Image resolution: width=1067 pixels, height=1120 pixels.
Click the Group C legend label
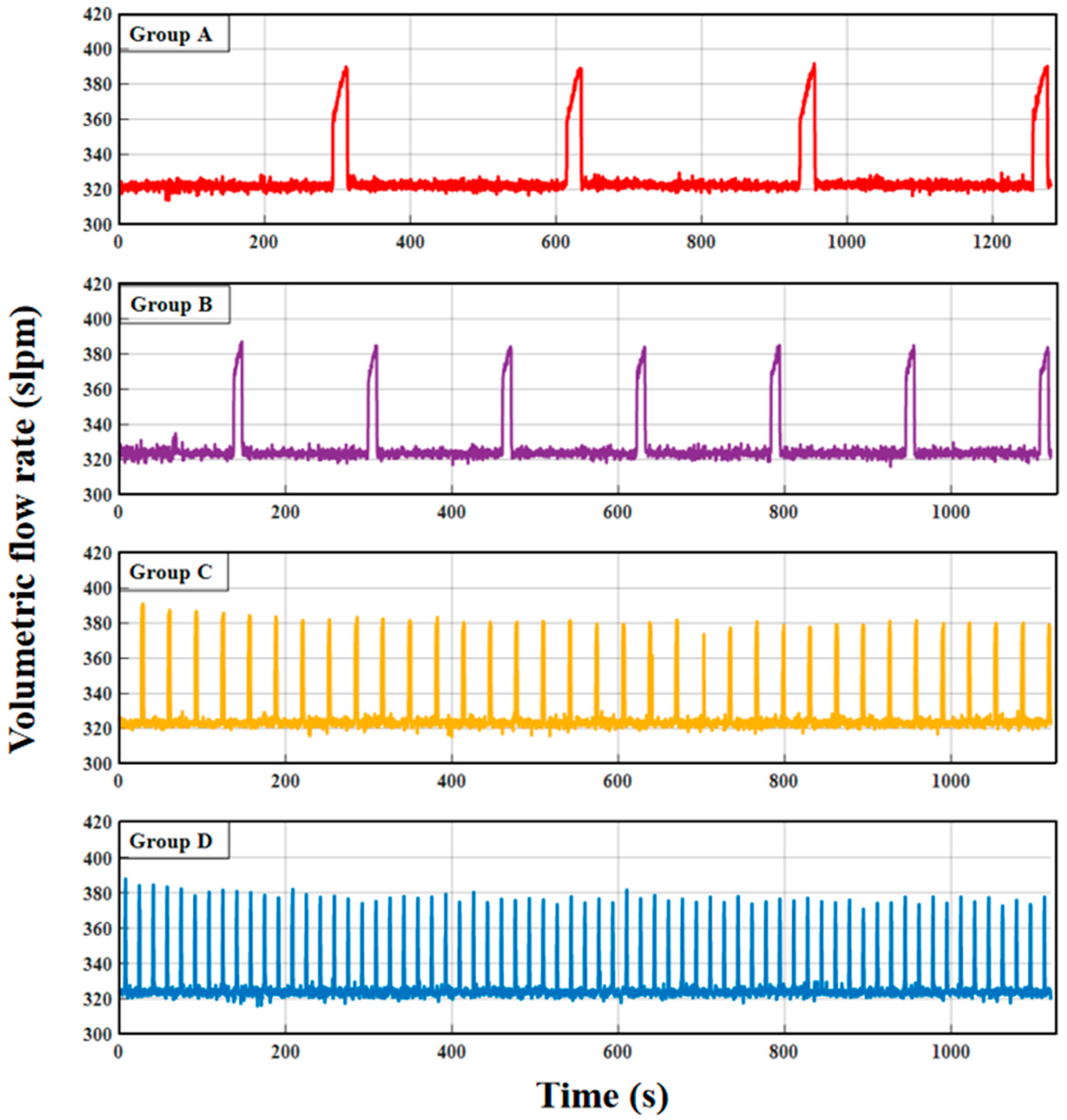171,572
